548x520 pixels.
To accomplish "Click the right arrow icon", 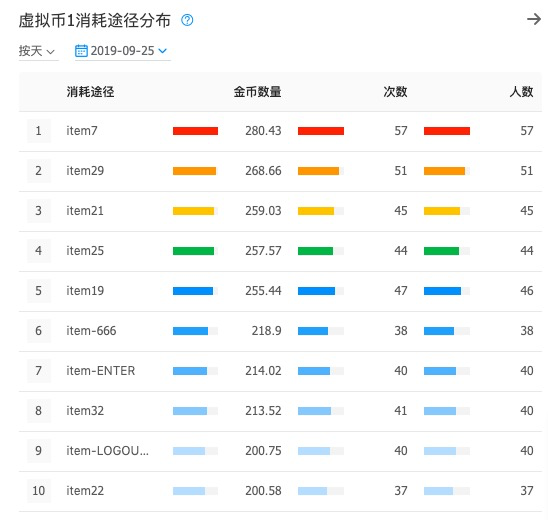I will tap(534, 19).
